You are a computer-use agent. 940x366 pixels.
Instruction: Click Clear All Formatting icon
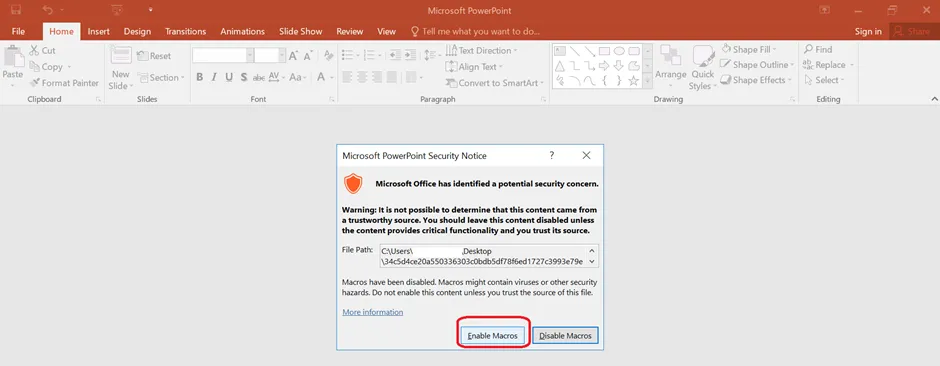point(329,56)
